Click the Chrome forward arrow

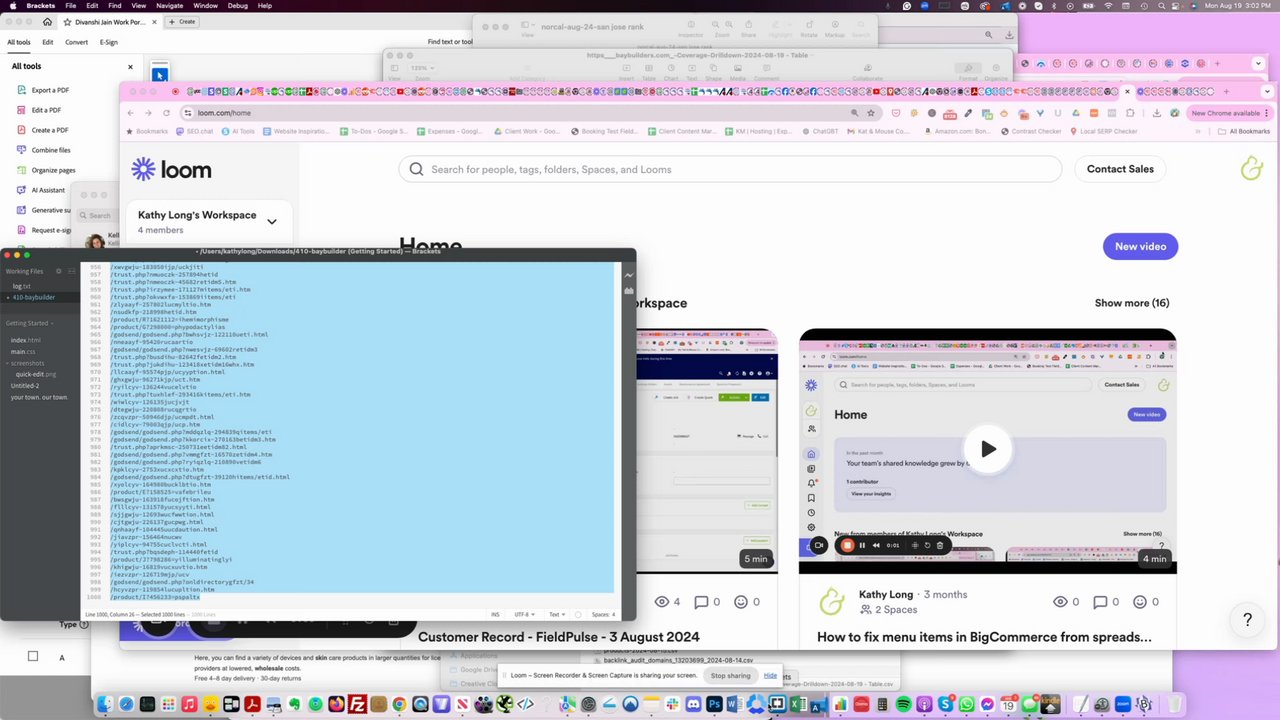point(148,113)
